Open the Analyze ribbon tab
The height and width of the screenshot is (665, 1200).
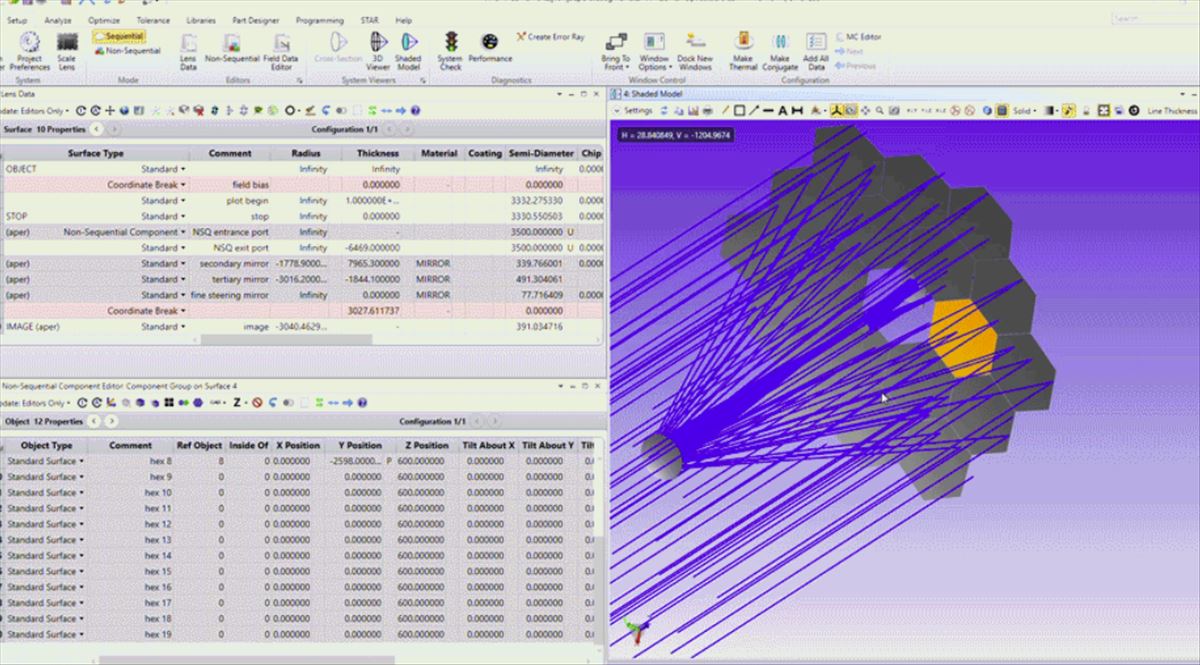coord(58,20)
